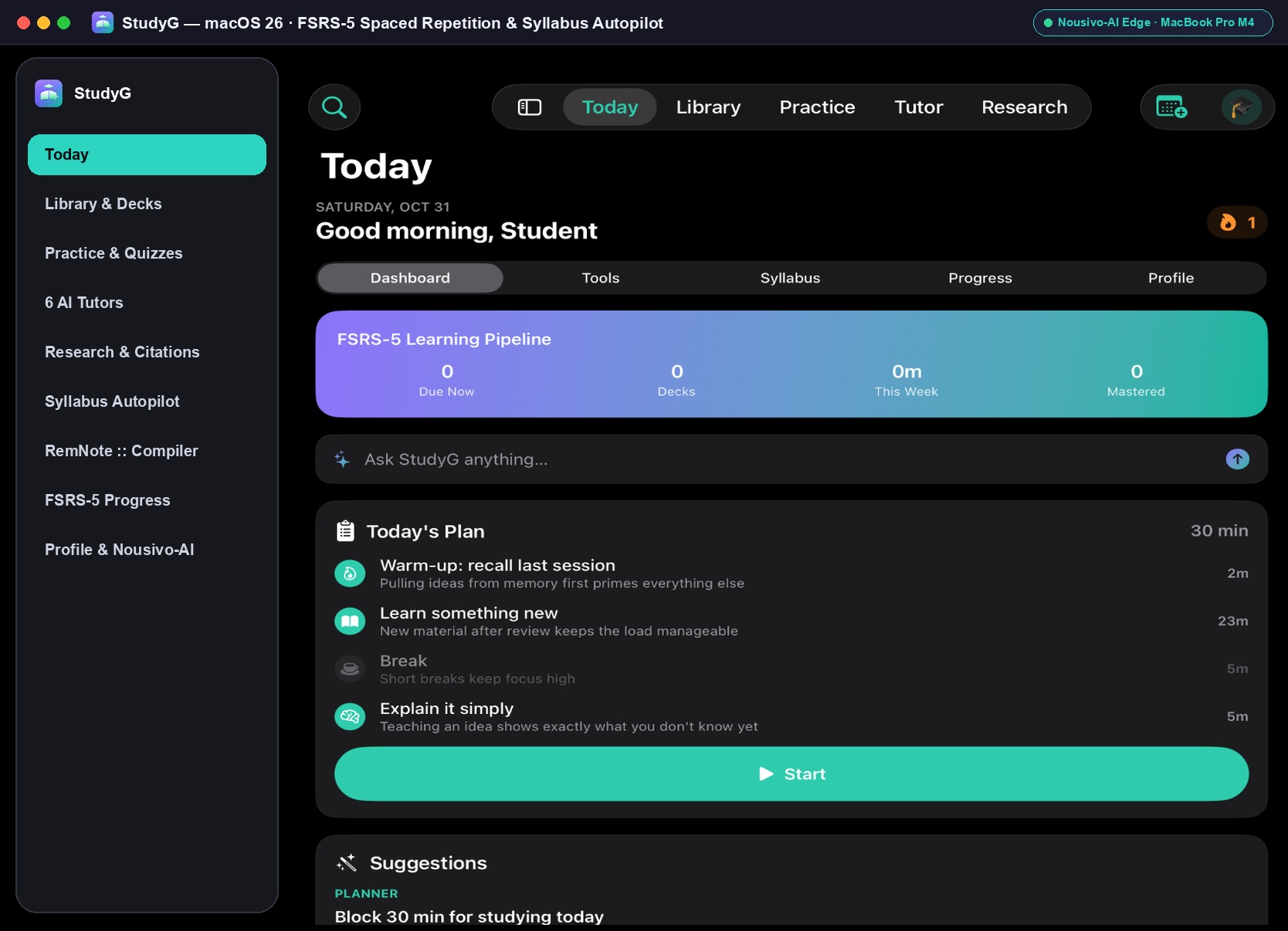Screen dimensions: 1288x931
Task: Click Block 30 min for studying today
Action: point(469,916)
